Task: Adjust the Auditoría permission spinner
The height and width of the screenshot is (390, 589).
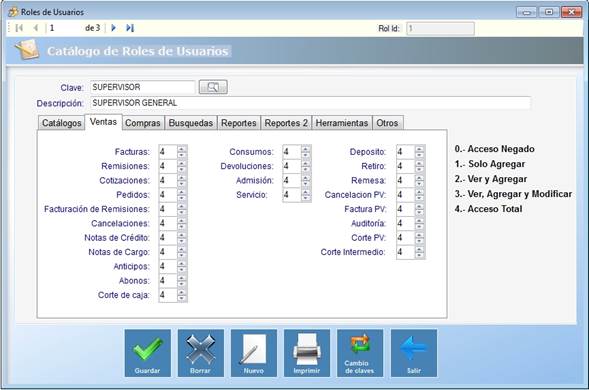Action: coord(411,223)
